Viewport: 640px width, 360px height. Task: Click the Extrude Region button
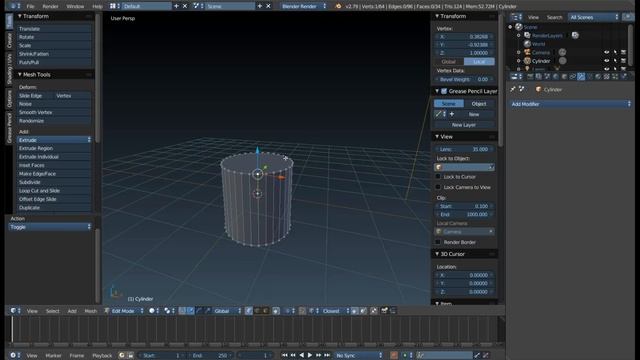coord(54,148)
